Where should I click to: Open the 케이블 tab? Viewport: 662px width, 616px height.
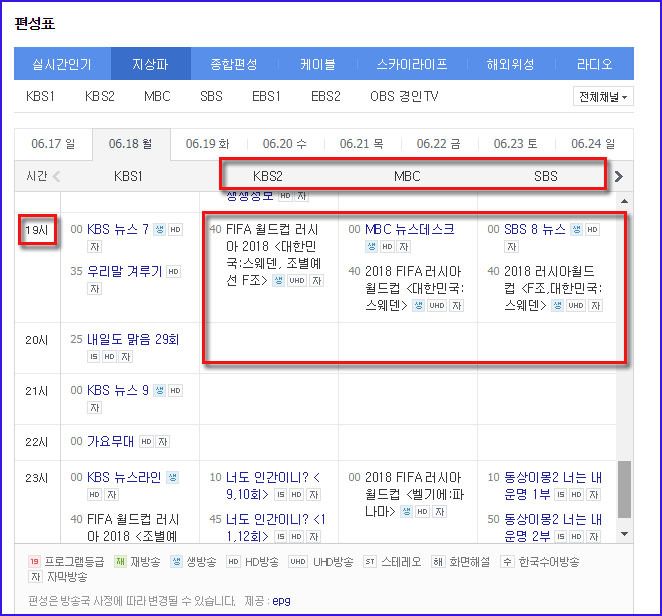click(318, 64)
